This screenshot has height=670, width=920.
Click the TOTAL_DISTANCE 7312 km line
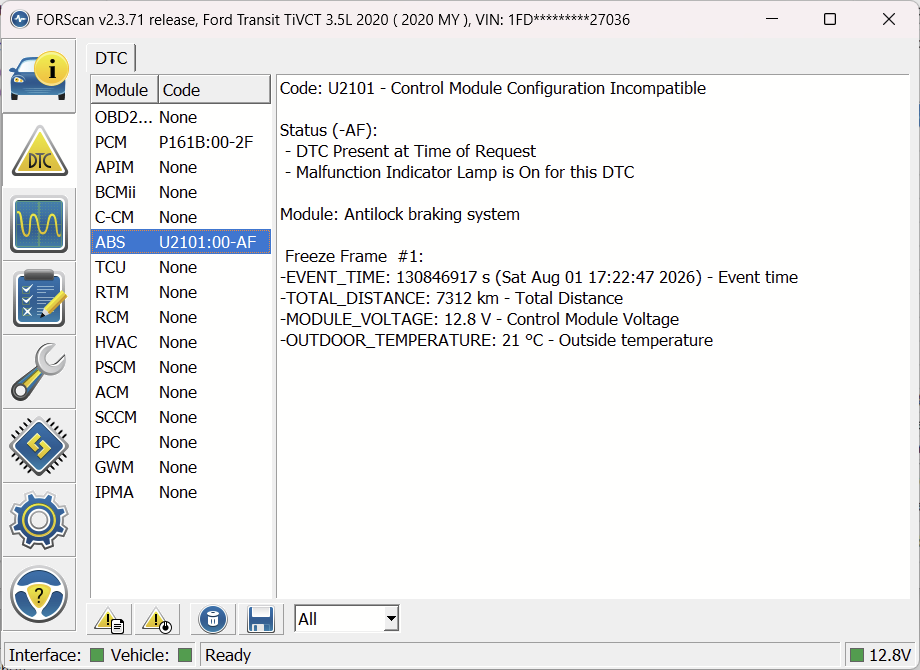pyautogui.click(x=451, y=299)
